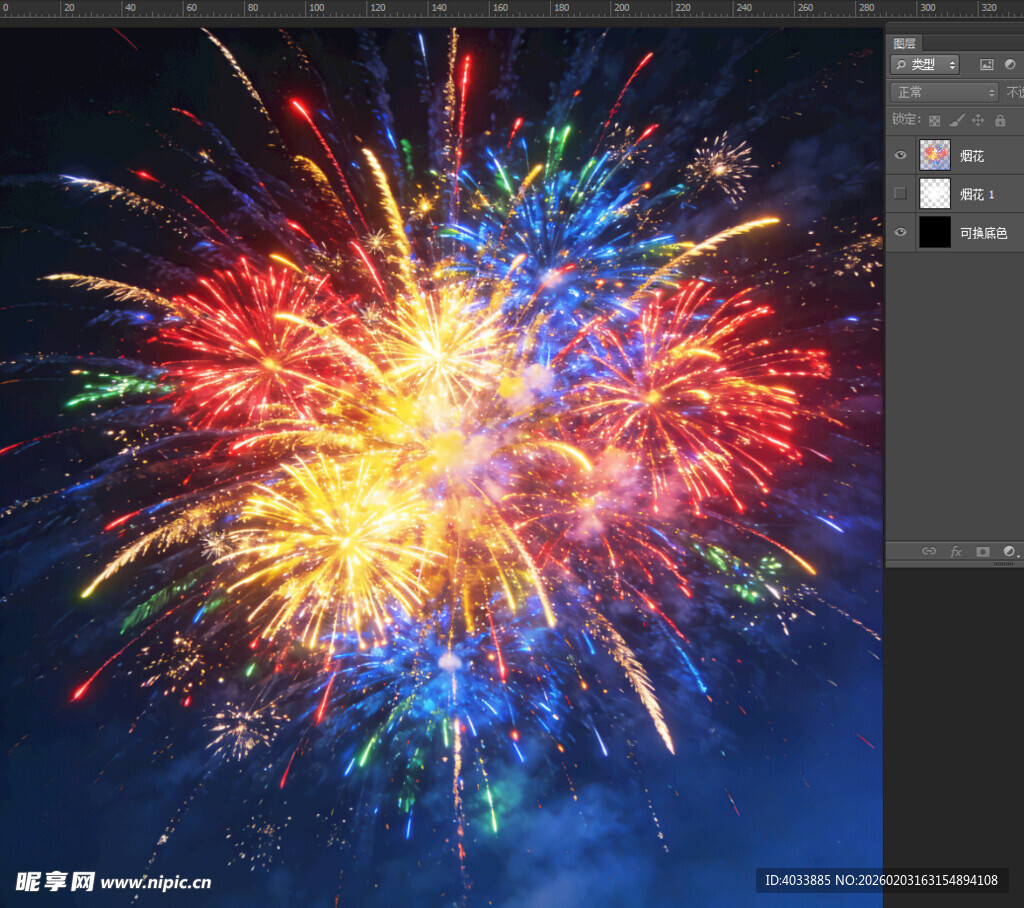Show the hidden 烟花 1 layer
Image resolution: width=1024 pixels, height=908 pixels.
point(900,193)
